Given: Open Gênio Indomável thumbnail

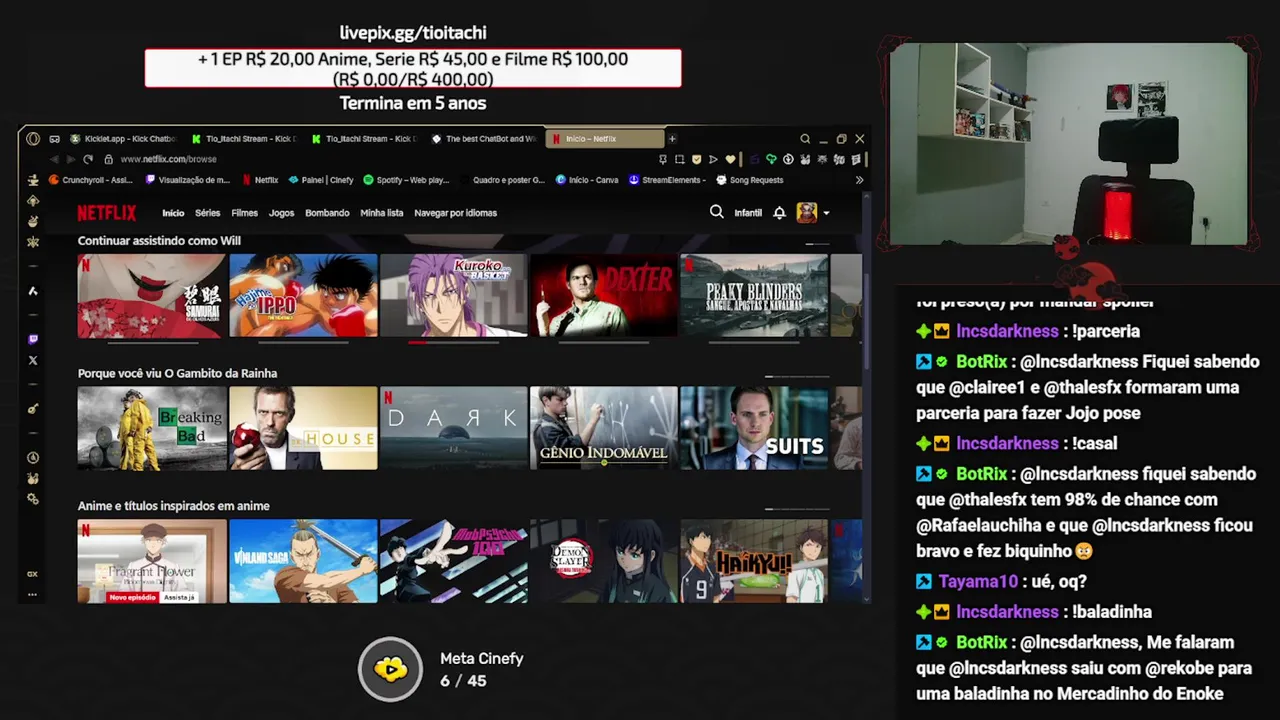Looking at the screenshot, I should (x=604, y=428).
